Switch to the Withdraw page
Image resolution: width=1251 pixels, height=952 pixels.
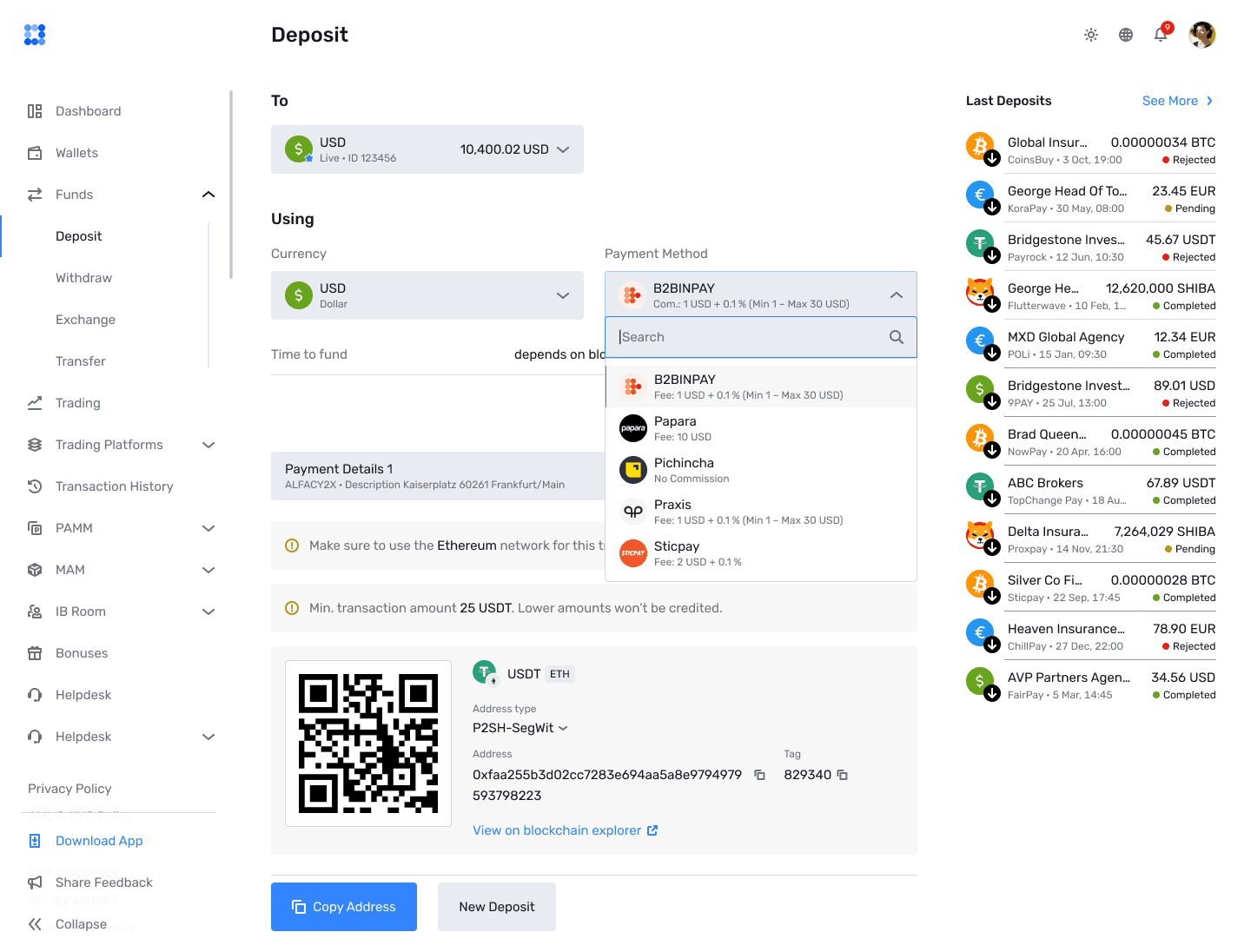click(x=83, y=277)
